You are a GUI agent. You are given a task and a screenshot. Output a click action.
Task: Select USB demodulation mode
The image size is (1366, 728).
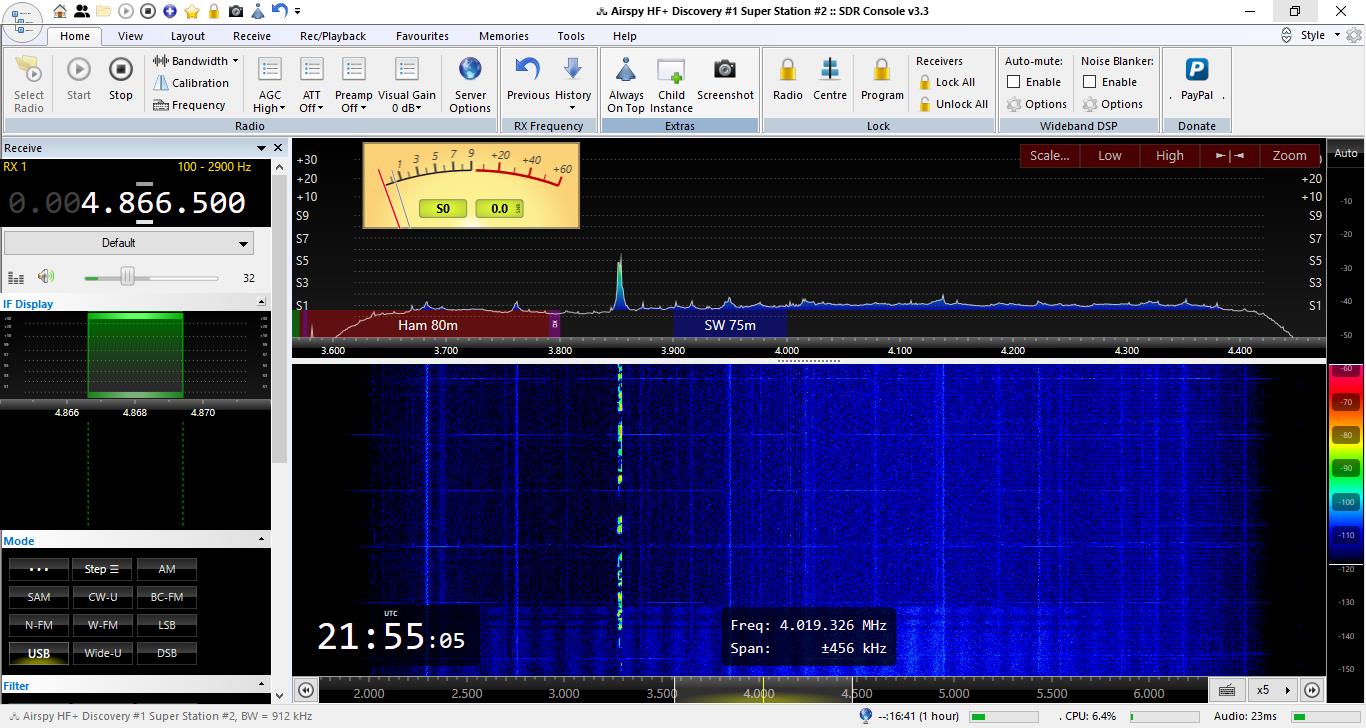(x=39, y=653)
